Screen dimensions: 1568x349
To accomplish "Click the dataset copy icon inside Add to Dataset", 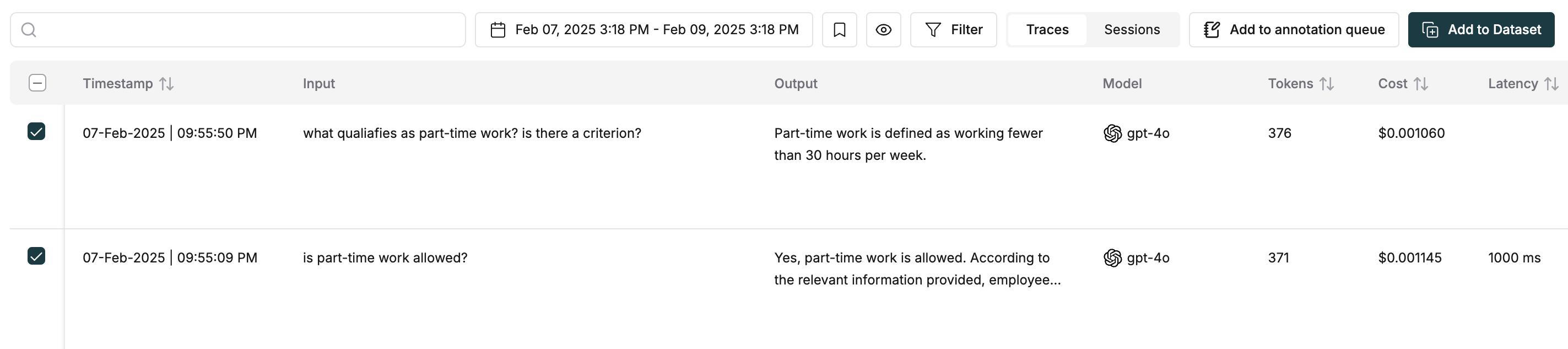I will (x=1431, y=29).
